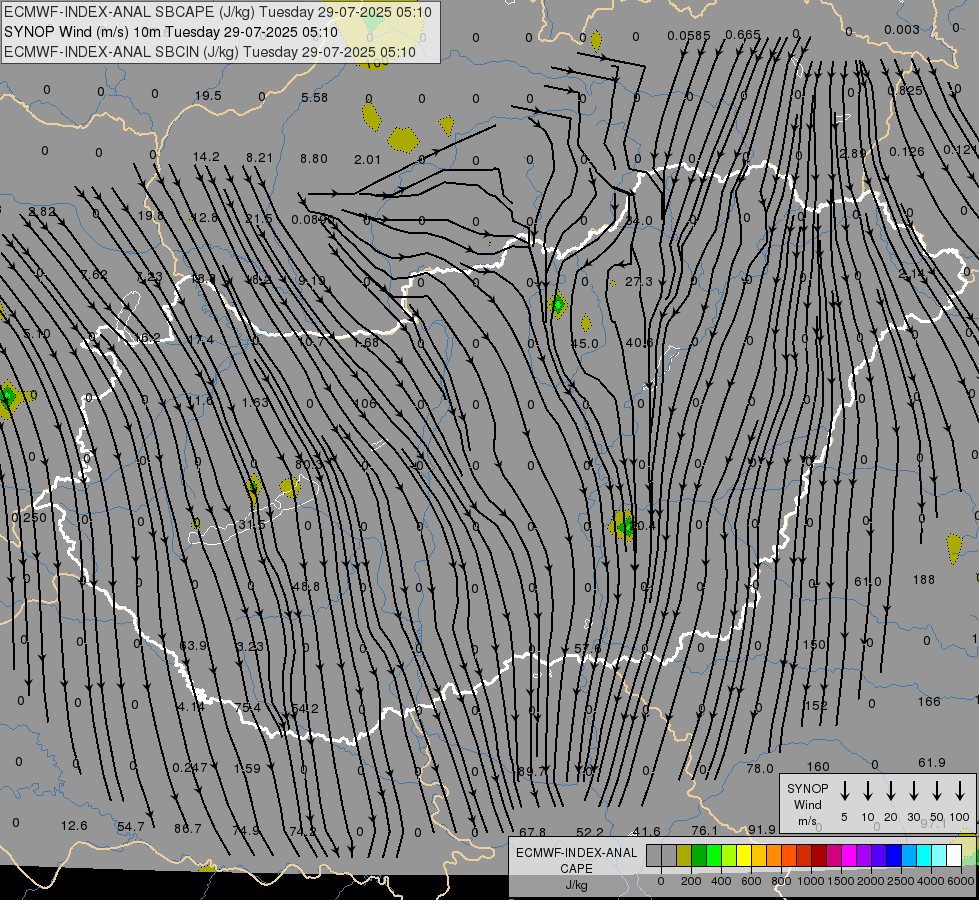Viewport: 979px width, 900px height.
Task: Click the map value 78.0
Action: point(760,768)
